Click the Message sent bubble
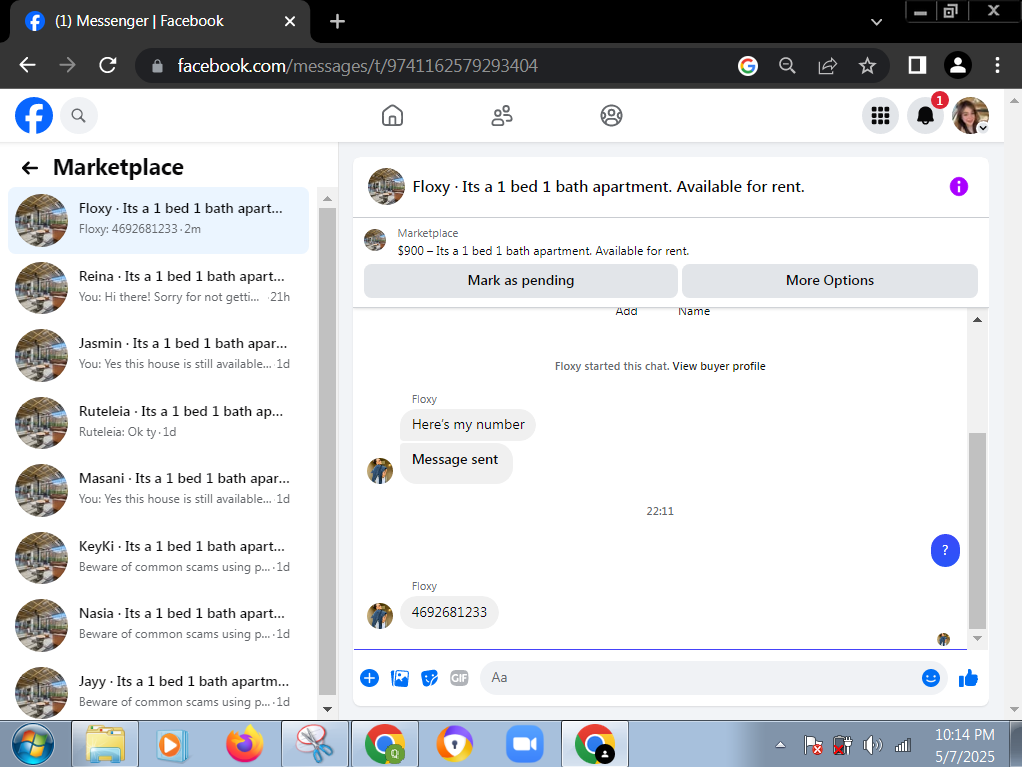Image resolution: width=1022 pixels, height=767 pixels. pos(456,463)
